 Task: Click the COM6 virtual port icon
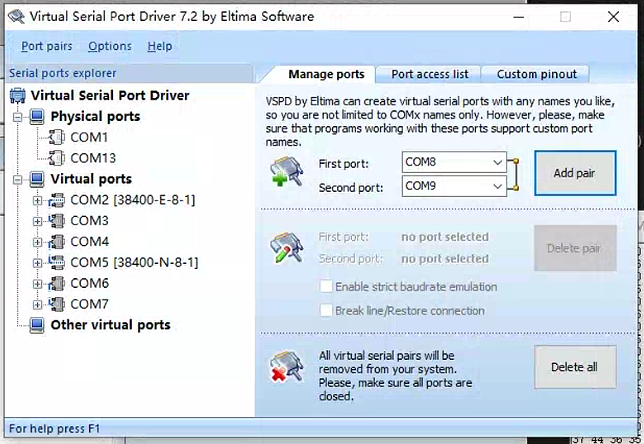pos(57,283)
